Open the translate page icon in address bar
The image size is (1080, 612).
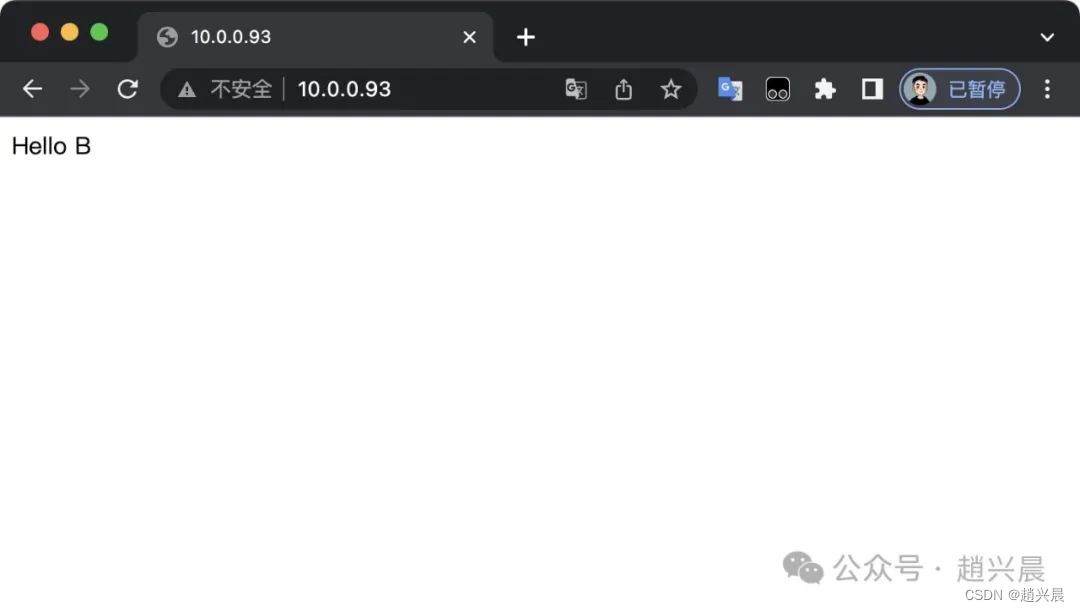click(576, 89)
